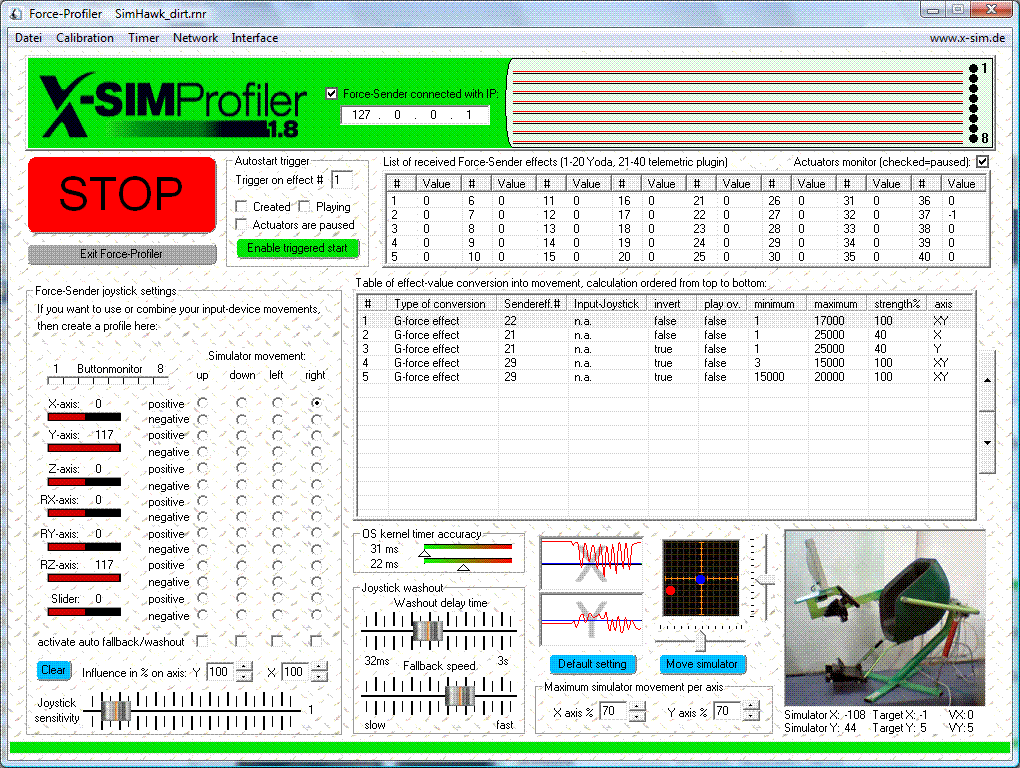Move the selected conversion row up
1020x768 pixels.
pyautogui.click(x=987, y=380)
